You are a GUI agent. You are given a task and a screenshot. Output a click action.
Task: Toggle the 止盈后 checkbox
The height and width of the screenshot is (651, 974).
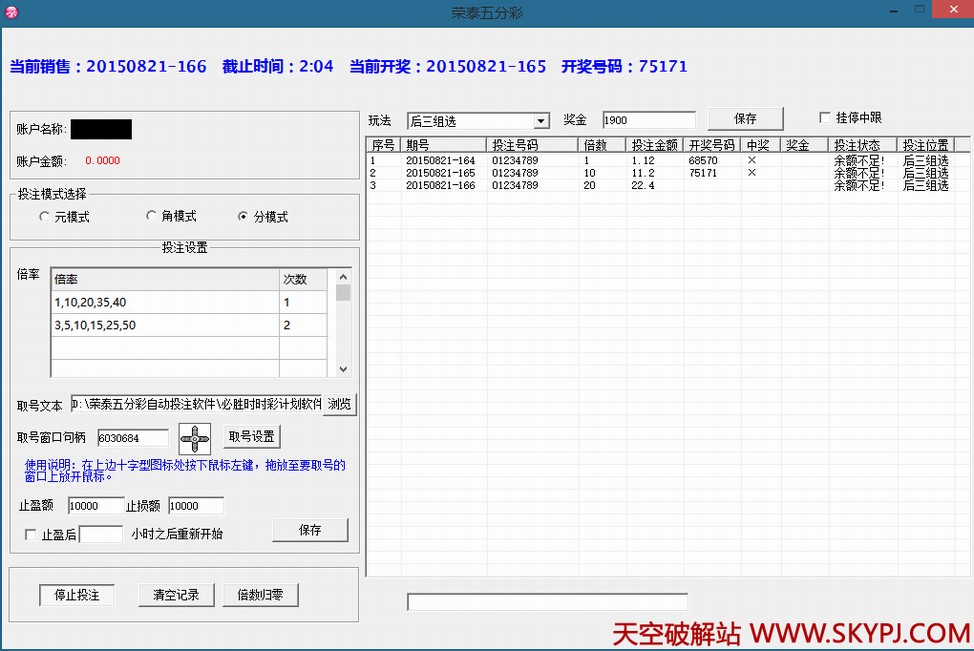[x=31, y=535]
